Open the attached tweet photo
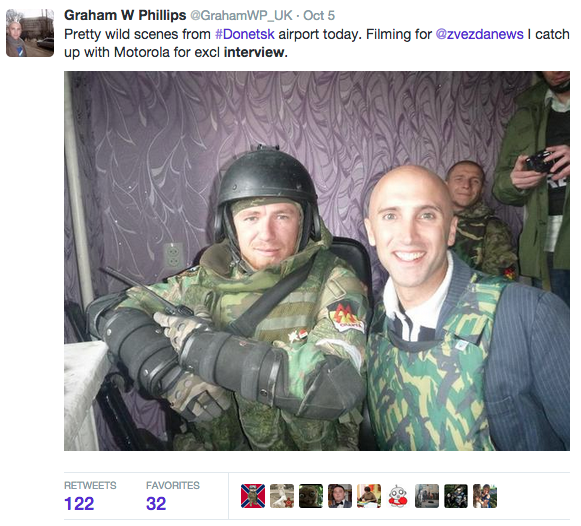The image size is (581, 526). [x=317, y=261]
